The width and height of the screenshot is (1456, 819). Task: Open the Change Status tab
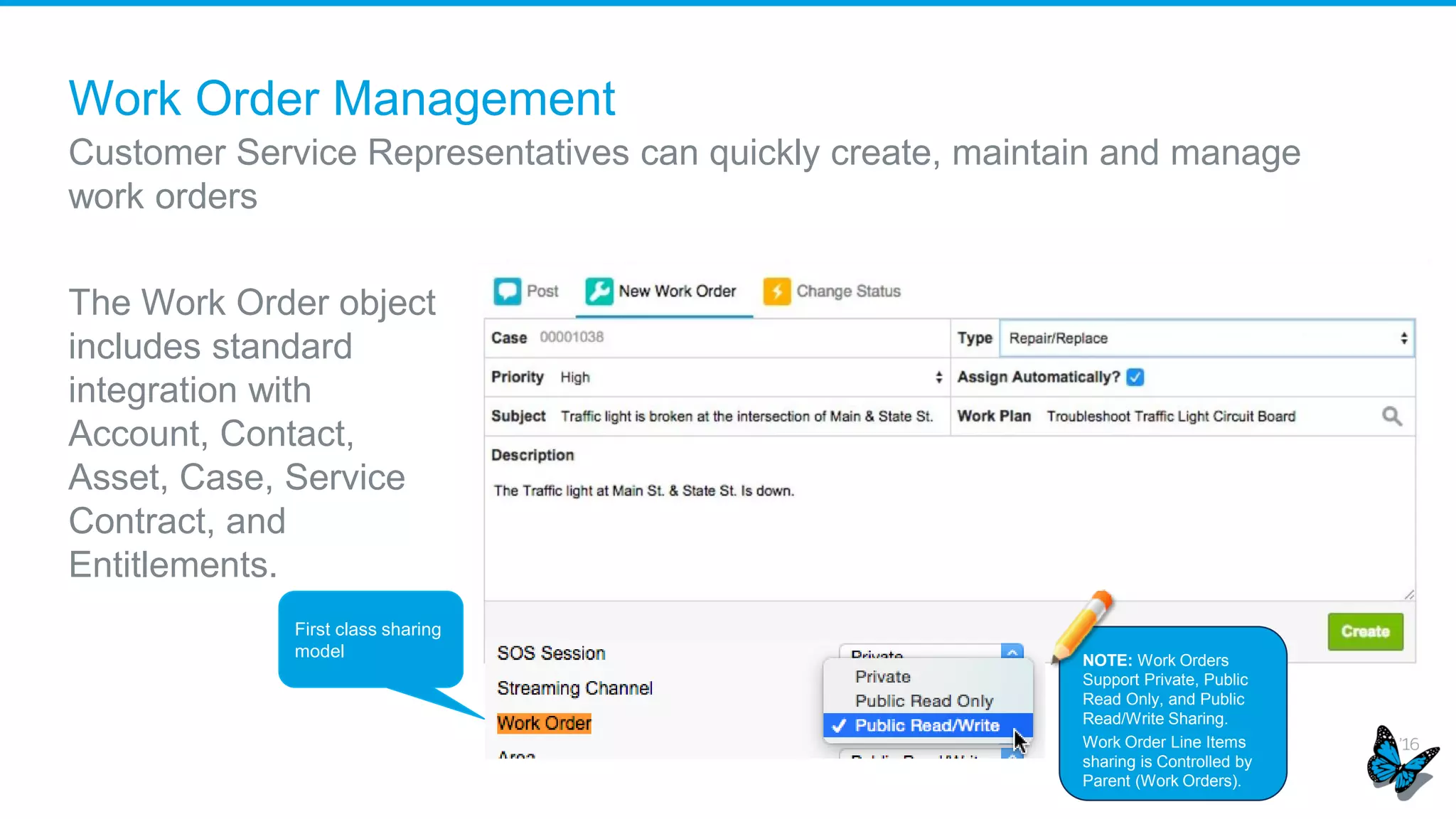(x=833, y=291)
